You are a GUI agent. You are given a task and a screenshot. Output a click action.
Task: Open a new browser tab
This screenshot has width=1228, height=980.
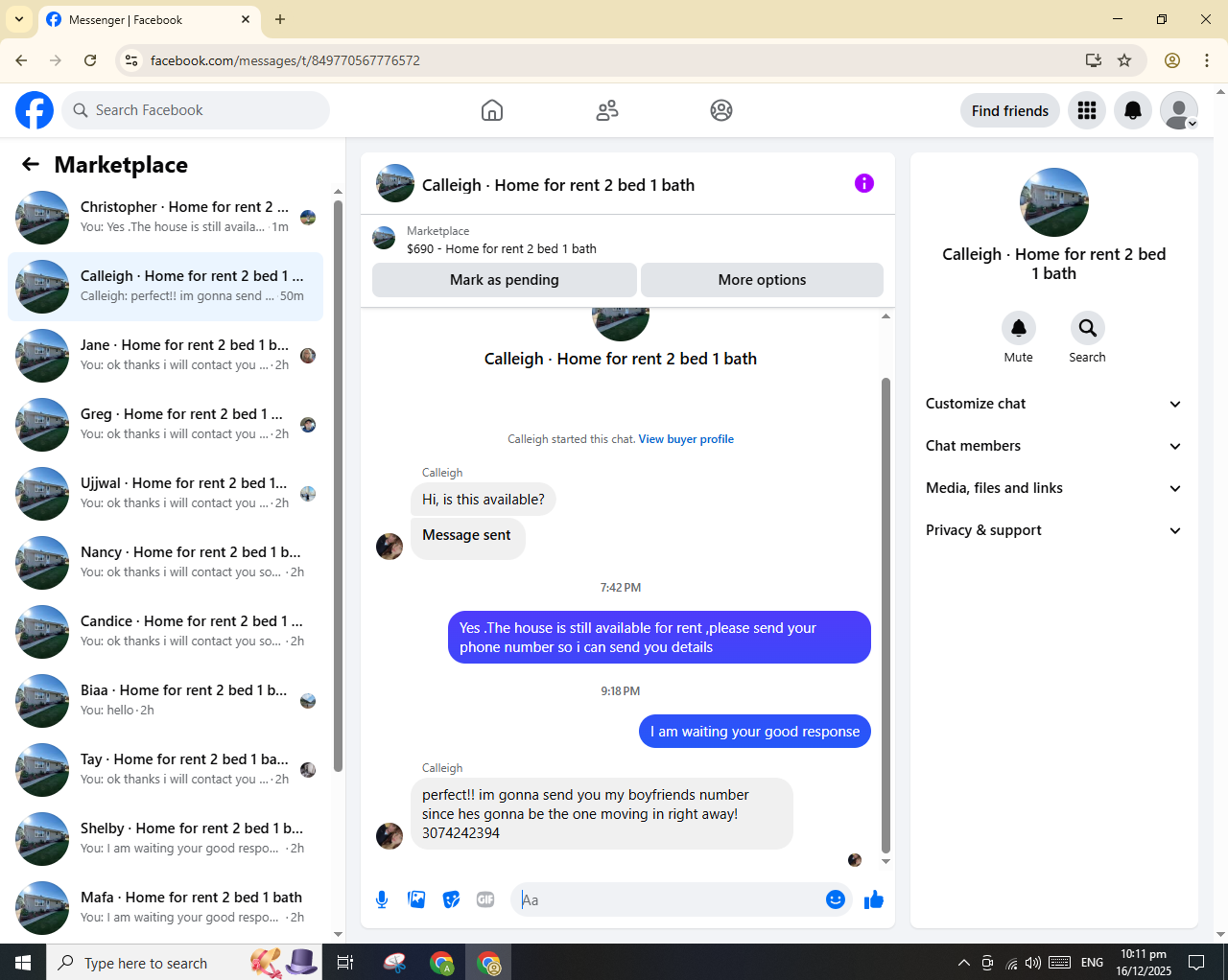[x=280, y=19]
